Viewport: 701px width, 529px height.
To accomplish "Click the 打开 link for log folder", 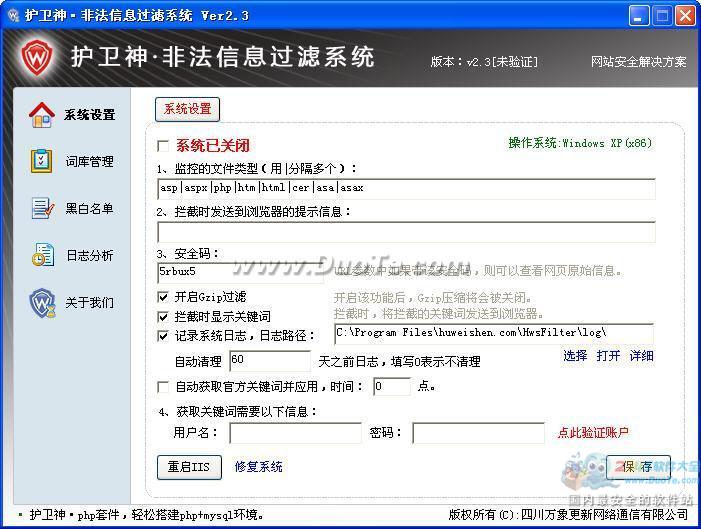I will click(x=608, y=356).
